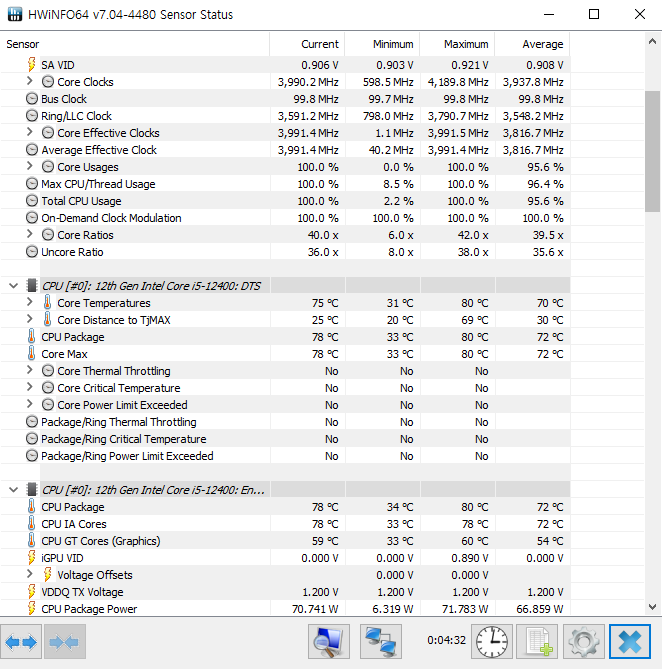
Task: Expand the Core Effective Clocks row
Action: coord(29,132)
